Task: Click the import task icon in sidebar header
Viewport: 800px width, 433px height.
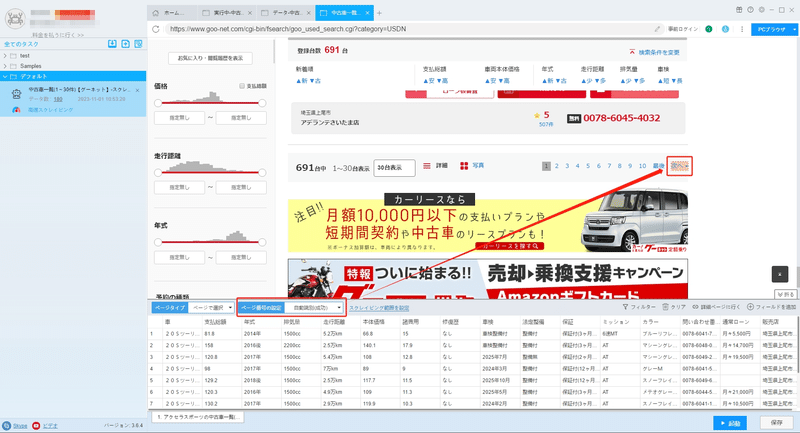Action: click(112, 44)
